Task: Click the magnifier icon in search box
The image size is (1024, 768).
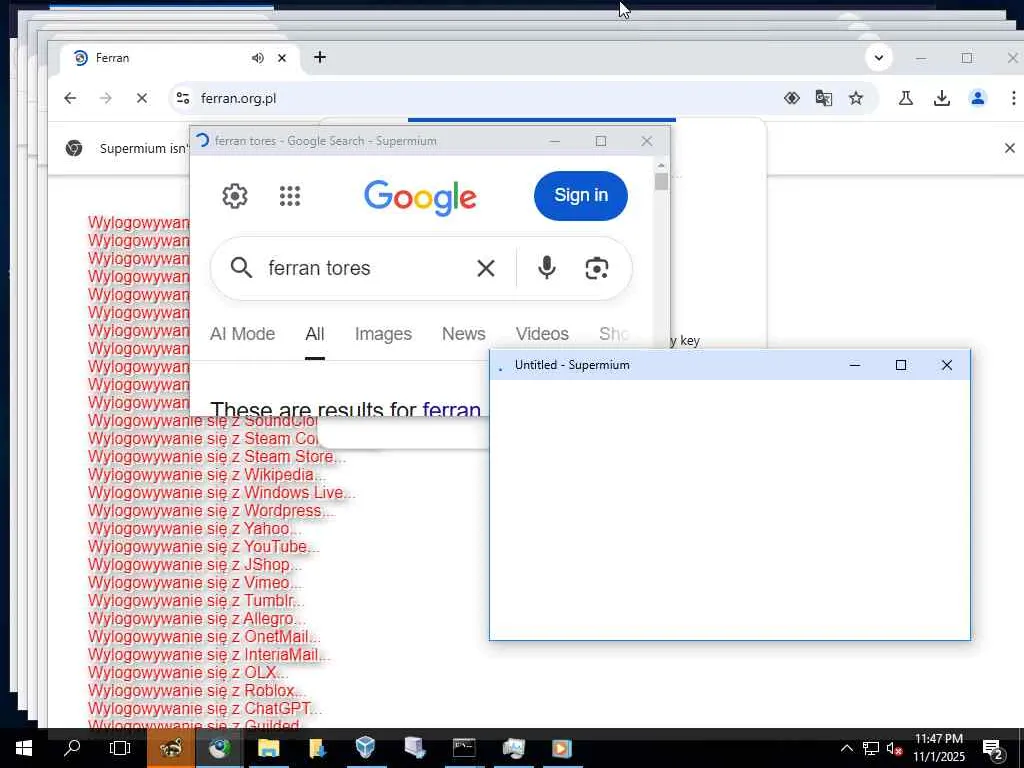Action: pyautogui.click(x=241, y=268)
